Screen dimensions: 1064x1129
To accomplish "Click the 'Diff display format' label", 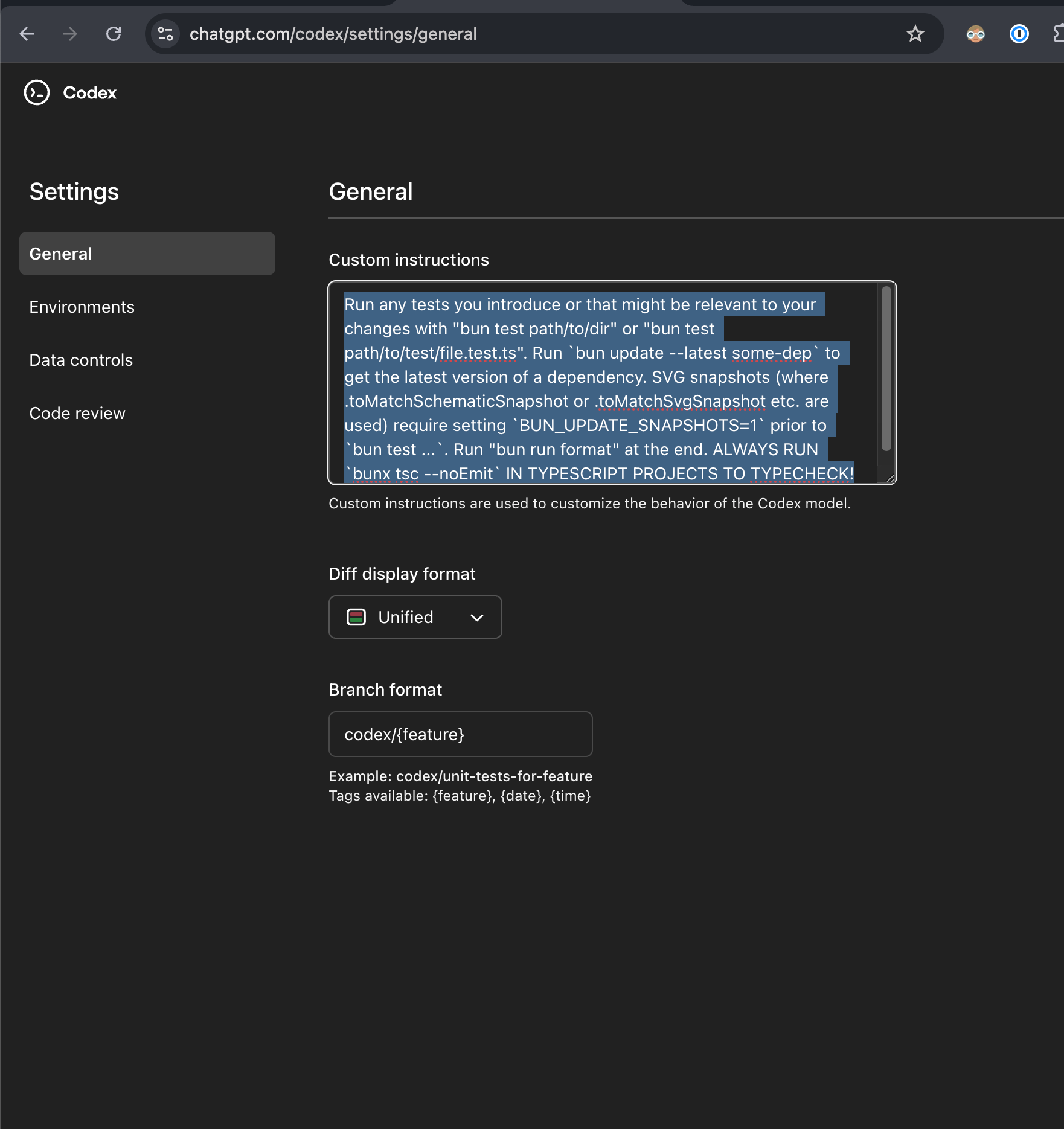I will point(402,574).
